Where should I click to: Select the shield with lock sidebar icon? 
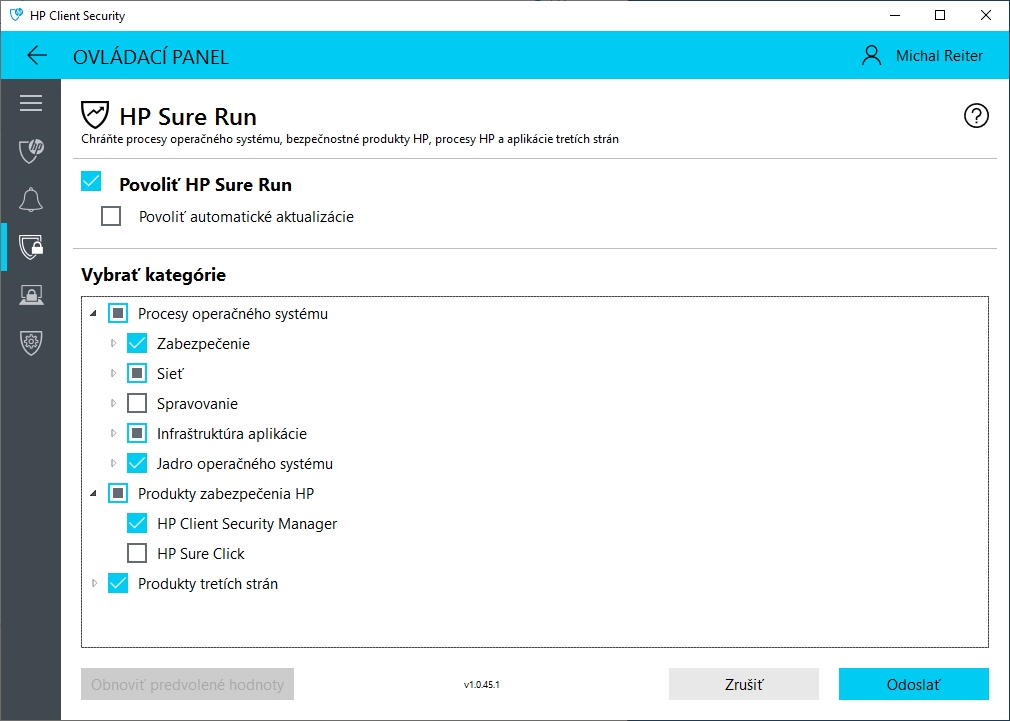[x=31, y=247]
